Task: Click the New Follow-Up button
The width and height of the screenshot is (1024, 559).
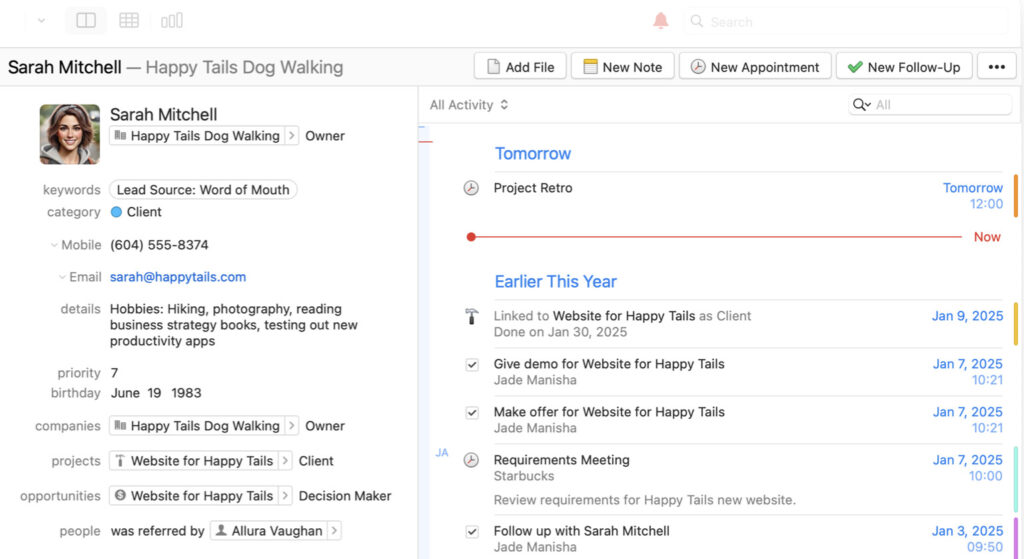Action: [x=903, y=67]
